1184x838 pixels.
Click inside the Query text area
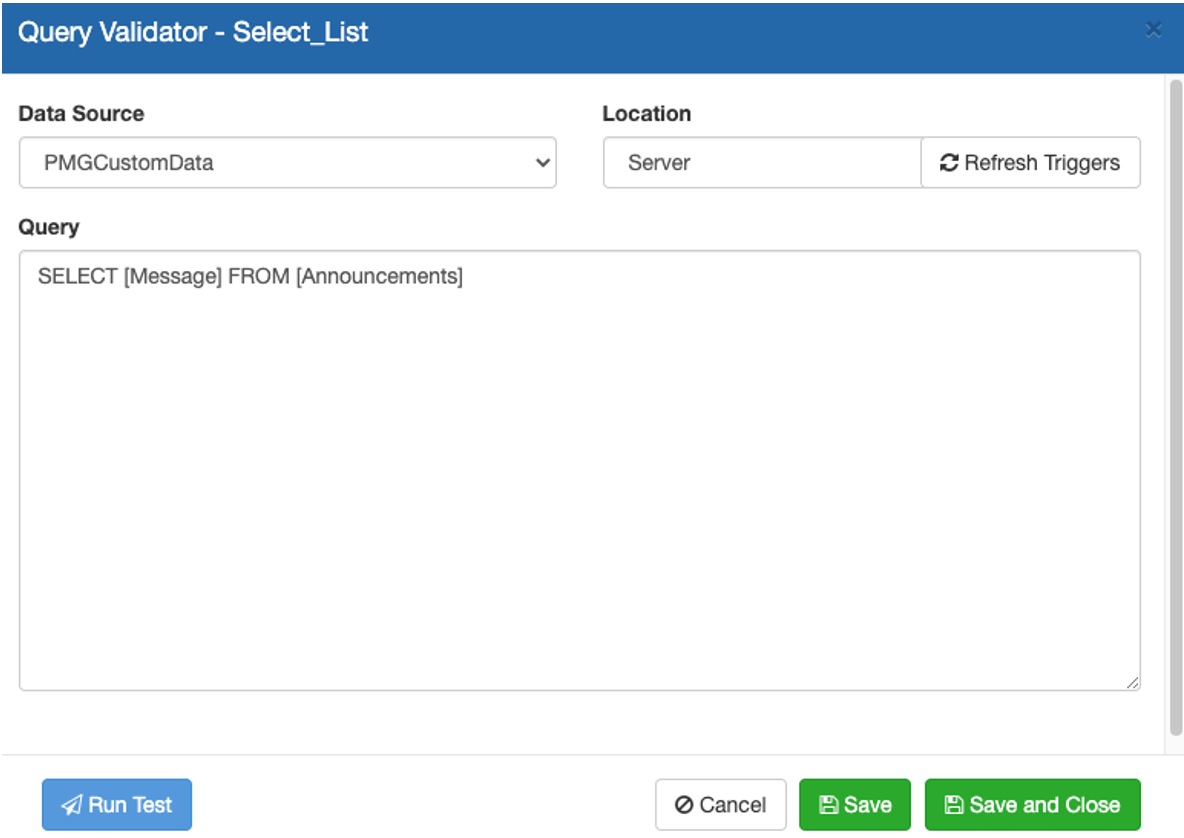tap(579, 470)
